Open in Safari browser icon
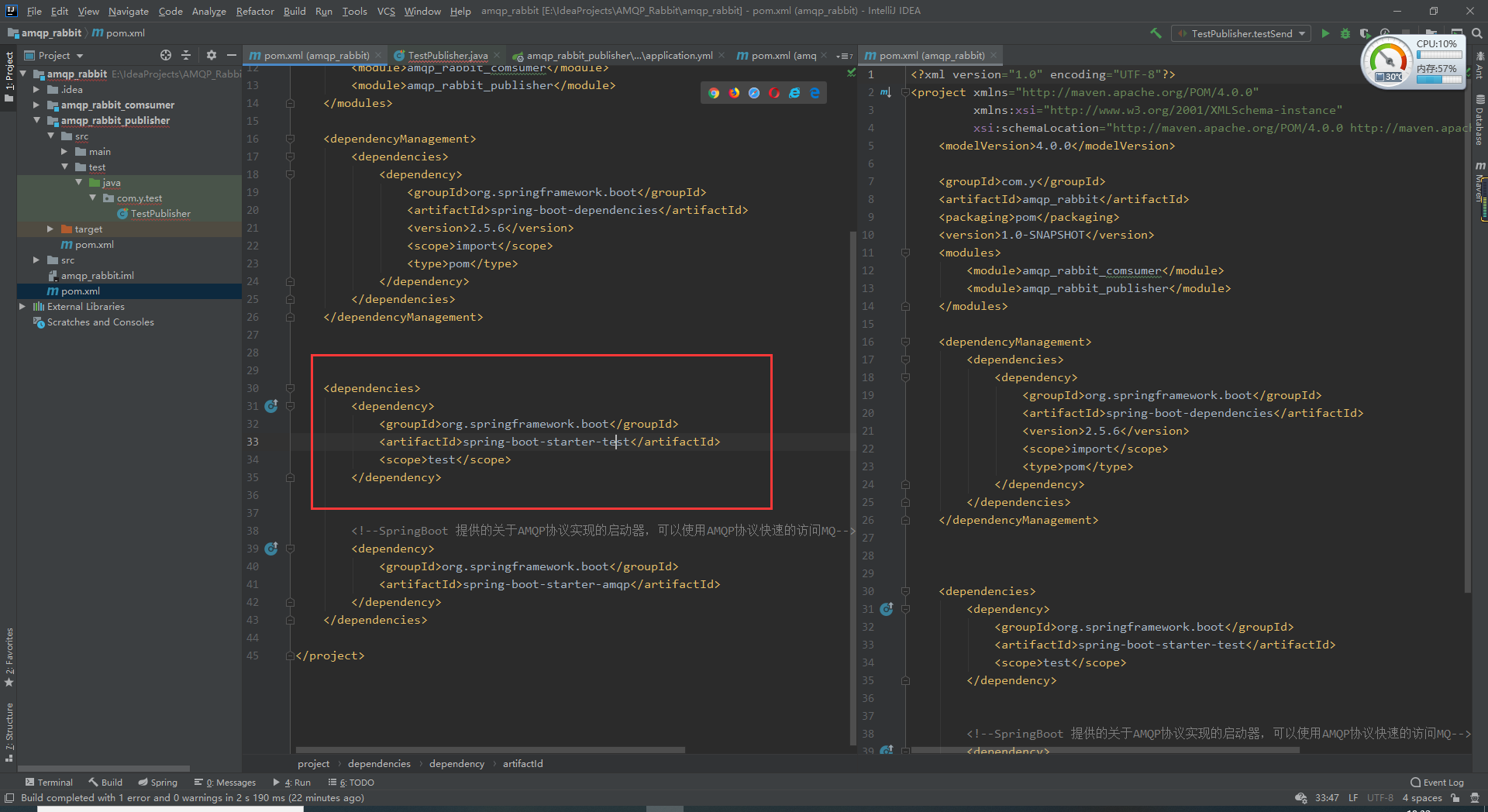This screenshot has height=812, width=1488. point(754,93)
